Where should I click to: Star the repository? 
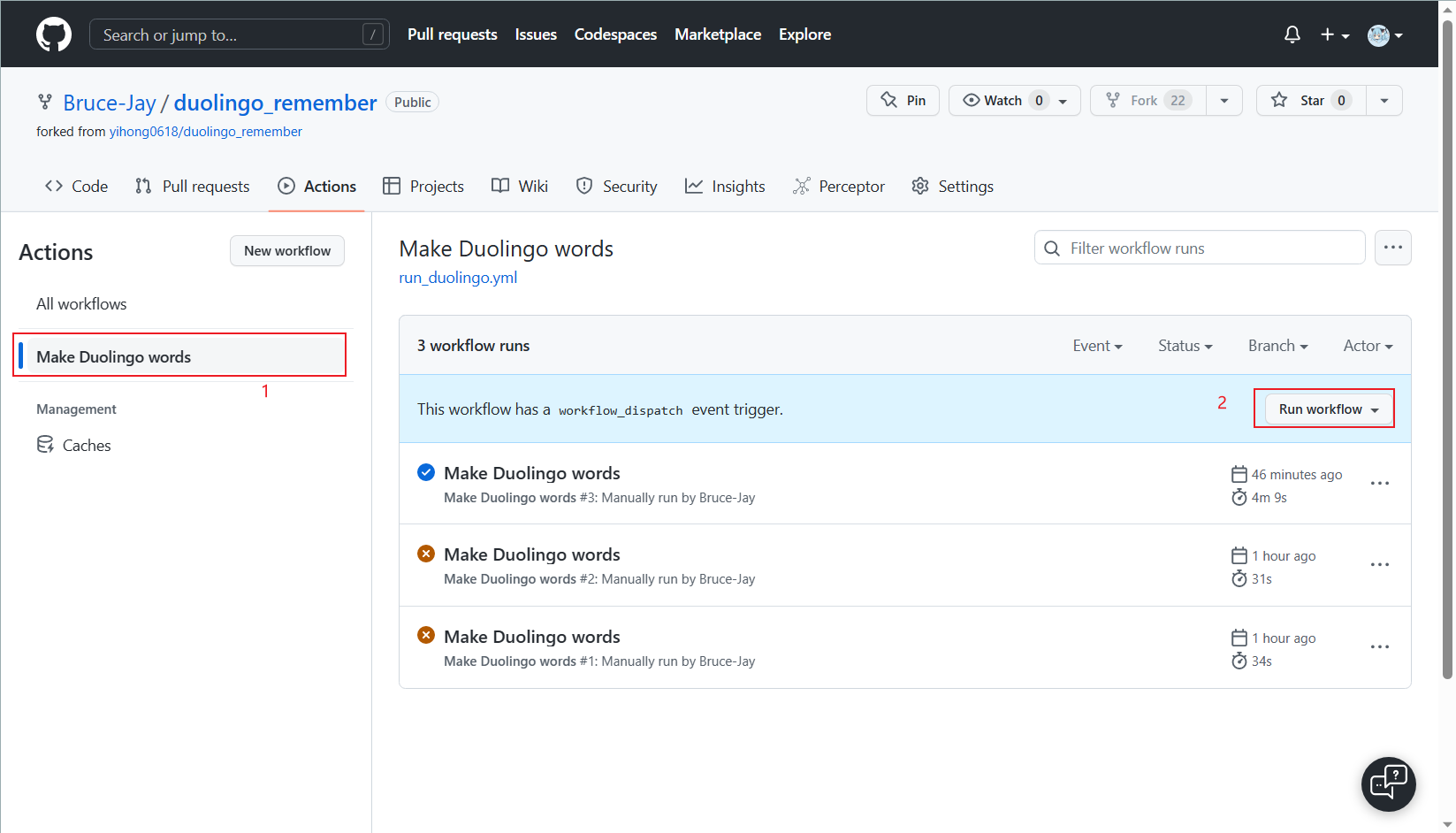(x=1311, y=101)
